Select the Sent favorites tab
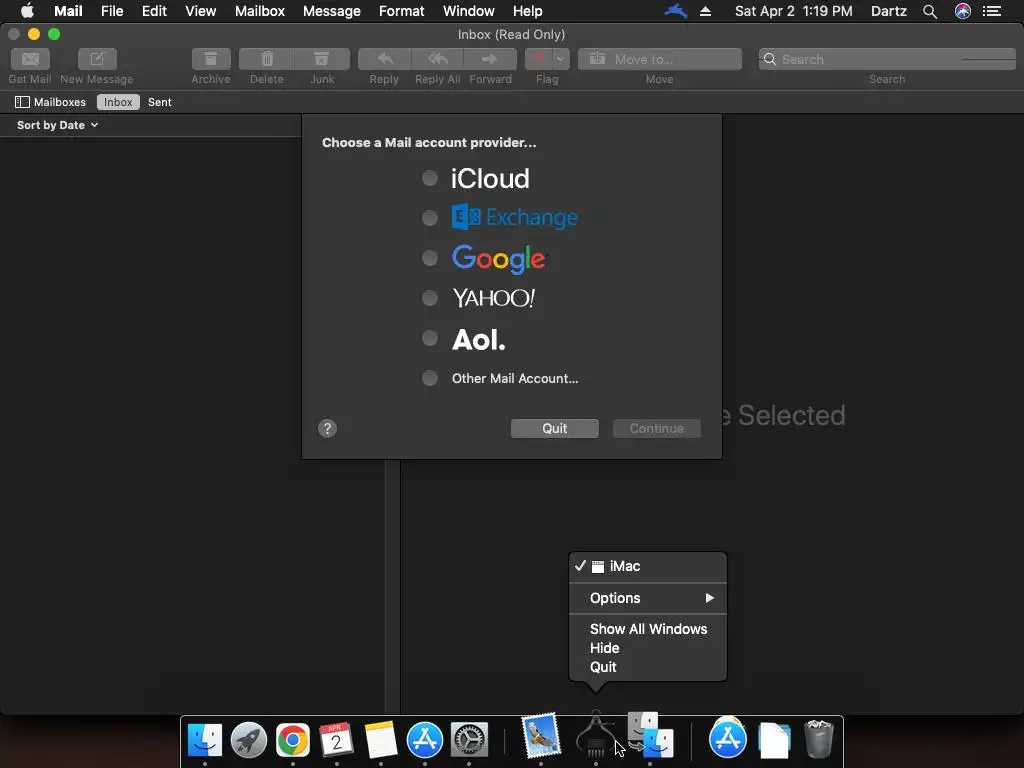The image size is (1024, 768). pos(159,102)
